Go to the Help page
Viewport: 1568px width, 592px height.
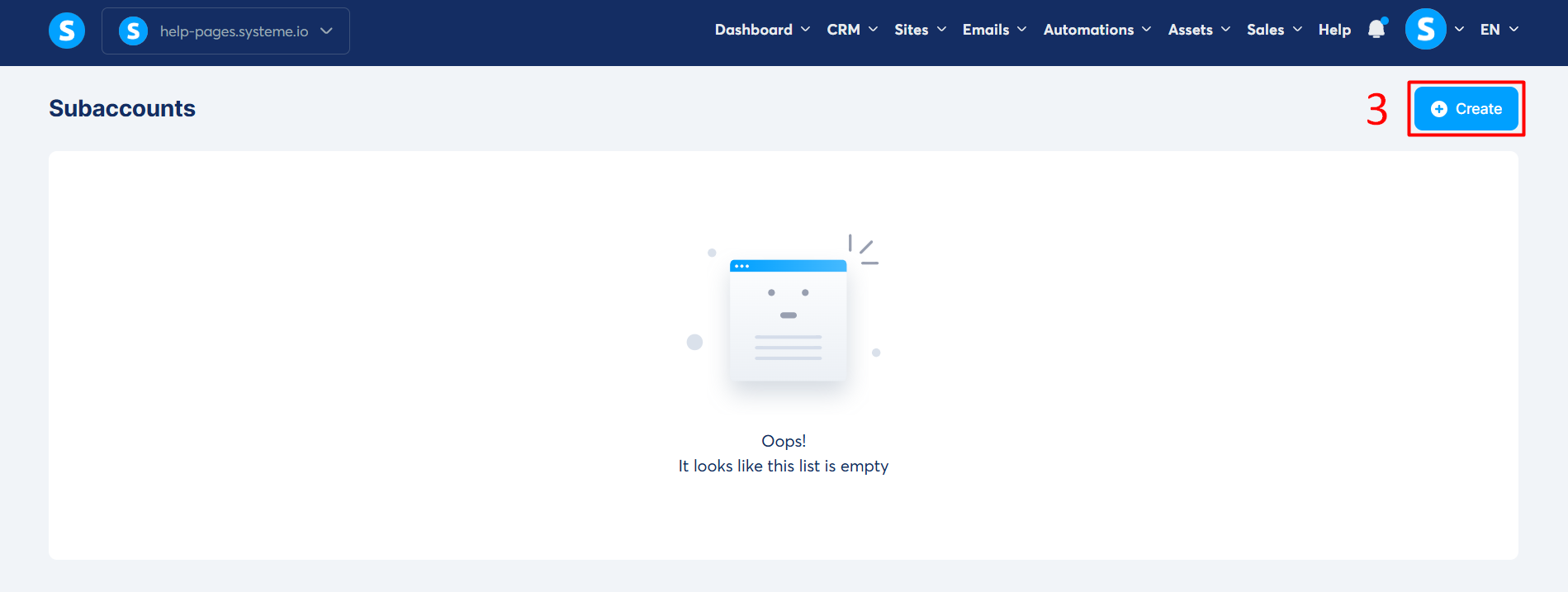1334,30
